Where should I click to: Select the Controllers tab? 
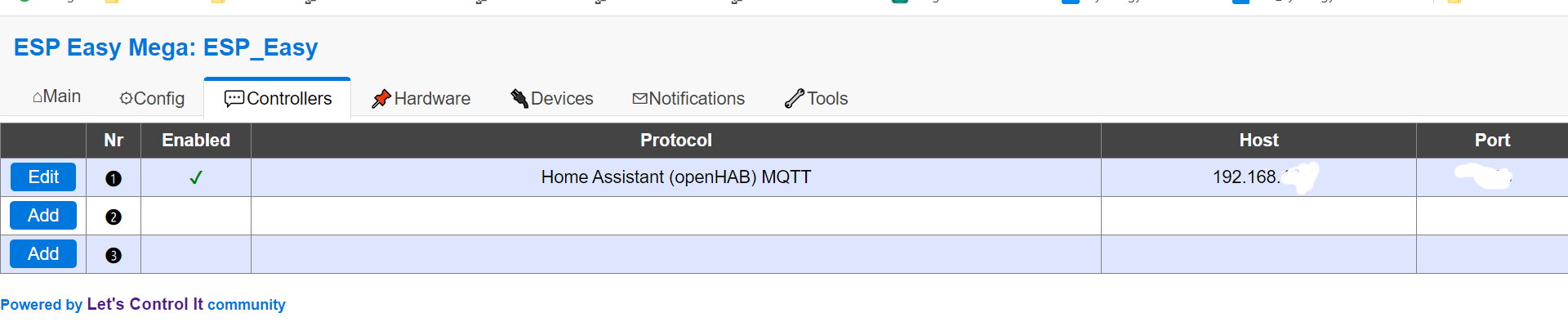coord(278,99)
